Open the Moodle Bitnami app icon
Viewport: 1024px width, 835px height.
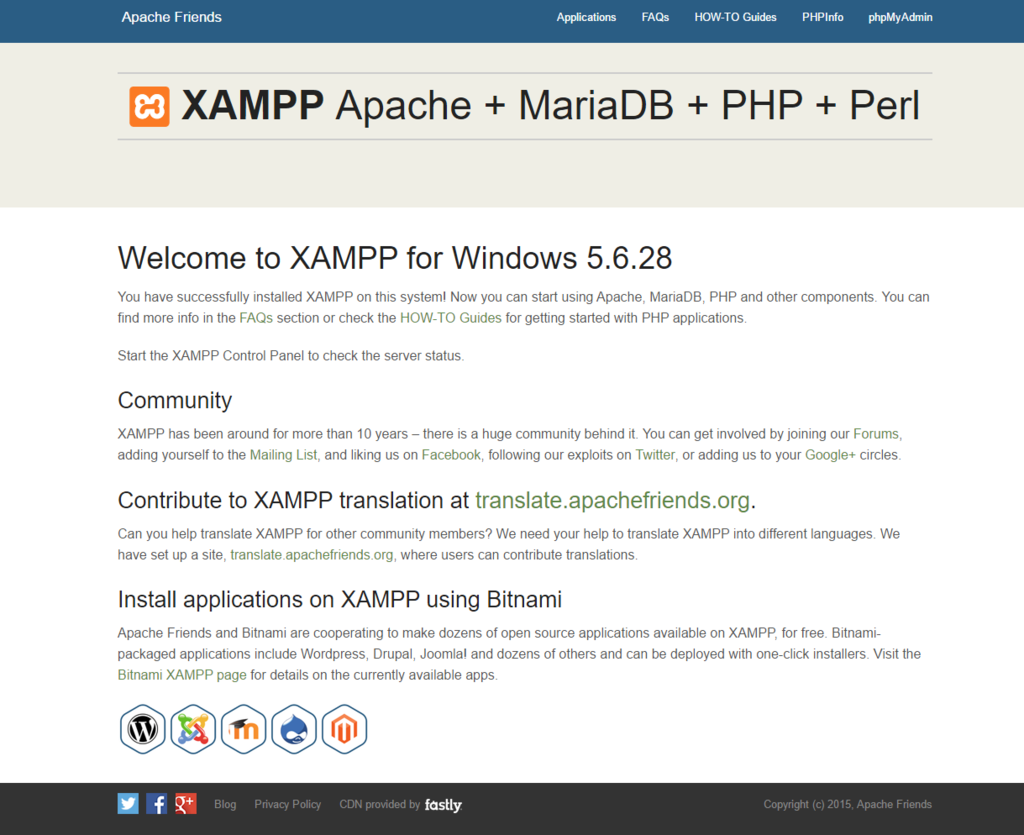pyautogui.click(x=244, y=729)
